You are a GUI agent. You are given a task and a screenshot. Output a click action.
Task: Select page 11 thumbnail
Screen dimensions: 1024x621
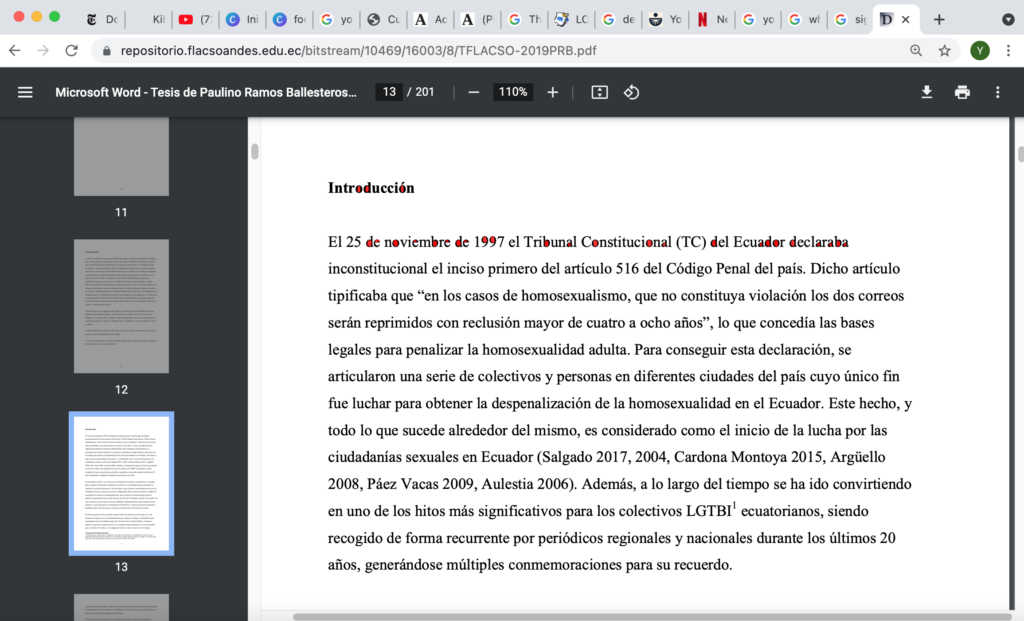(x=121, y=157)
